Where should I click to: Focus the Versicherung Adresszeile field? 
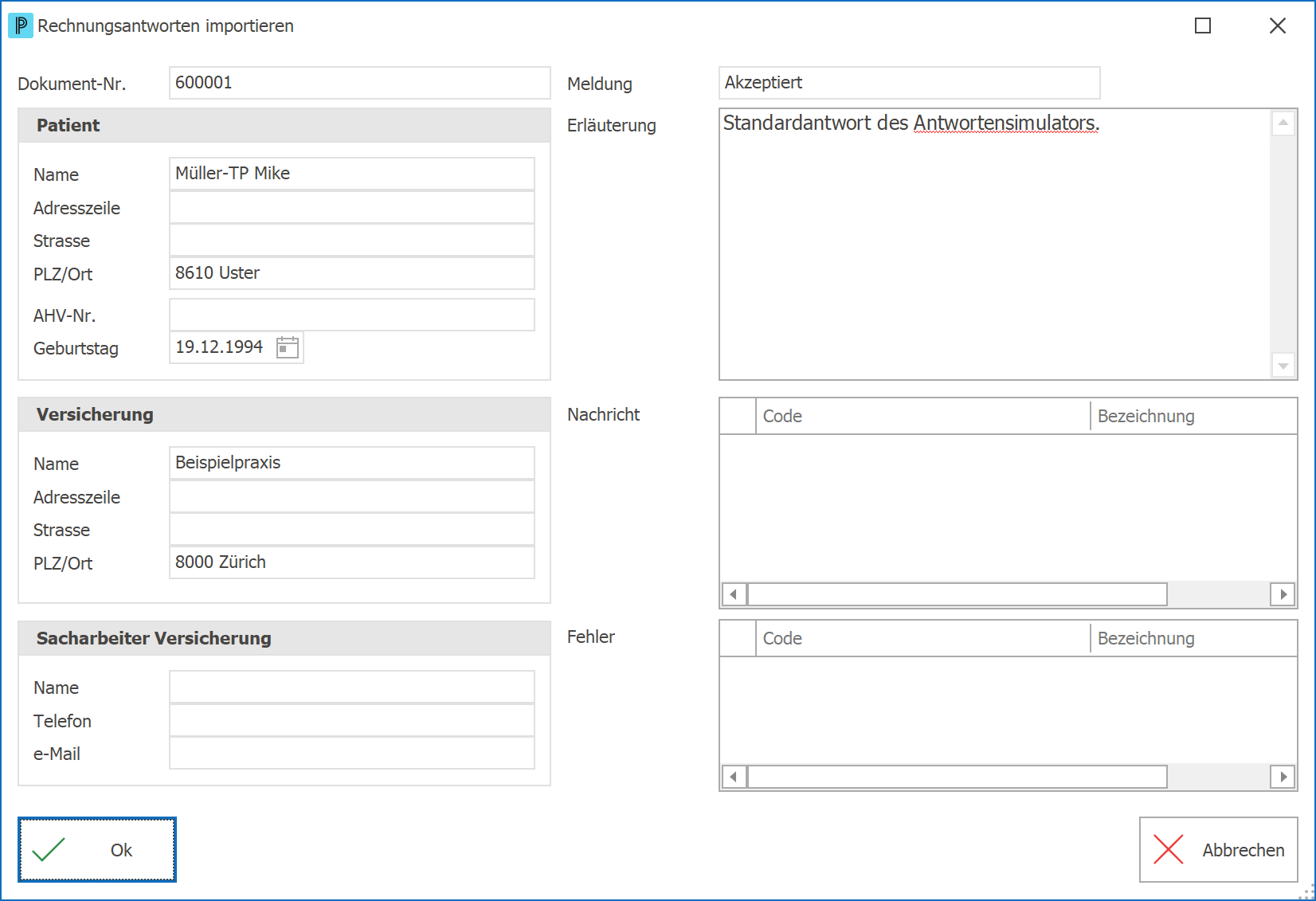tap(352, 496)
